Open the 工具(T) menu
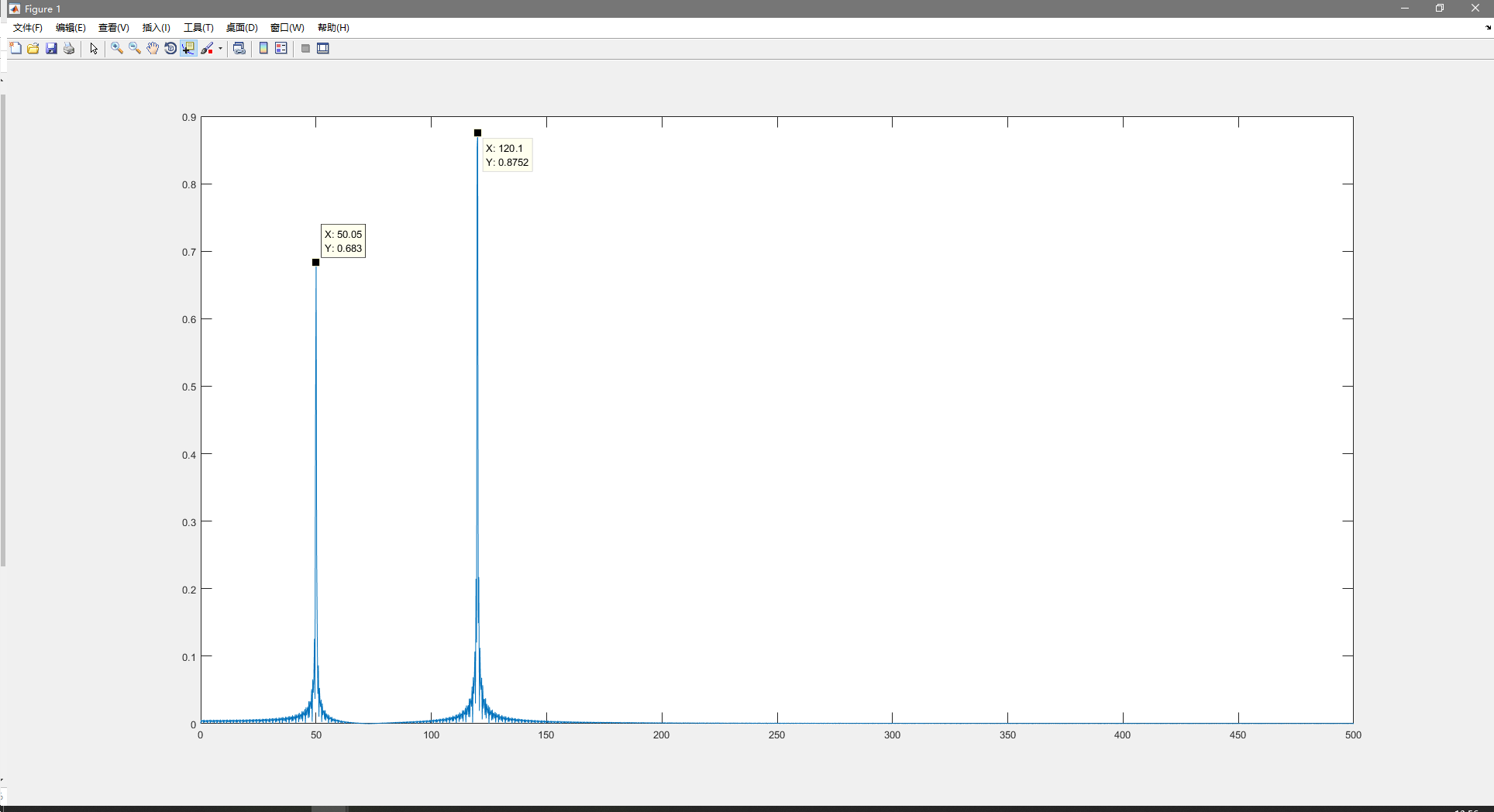This screenshot has height=812, width=1494. pyautogui.click(x=198, y=28)
